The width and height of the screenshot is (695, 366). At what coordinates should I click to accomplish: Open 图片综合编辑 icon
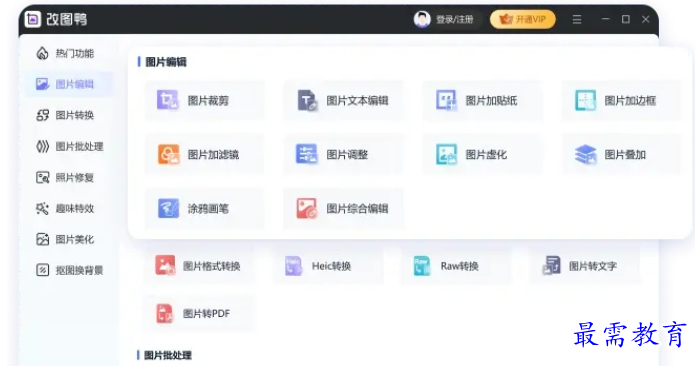307,208
